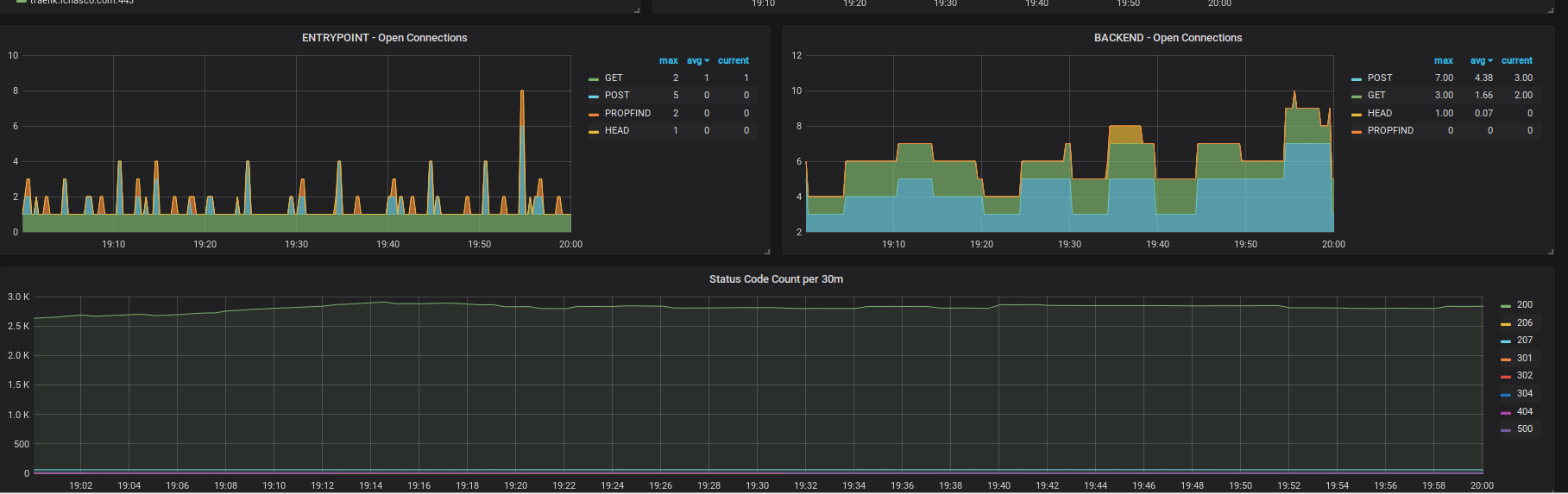This screenshot has height=494, width=1568.
Task: Open the ENTRYPOINT - Open Connections panel title
Action: tap(384, 38)
